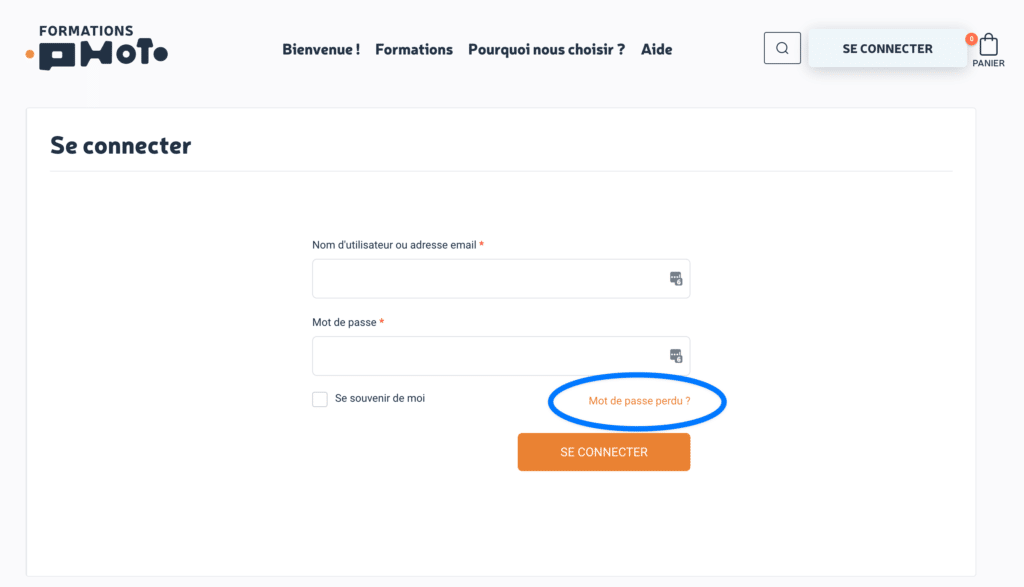
Task: Enable the 'Se souvenir de moi' checkbox
Action: point(320,400)
